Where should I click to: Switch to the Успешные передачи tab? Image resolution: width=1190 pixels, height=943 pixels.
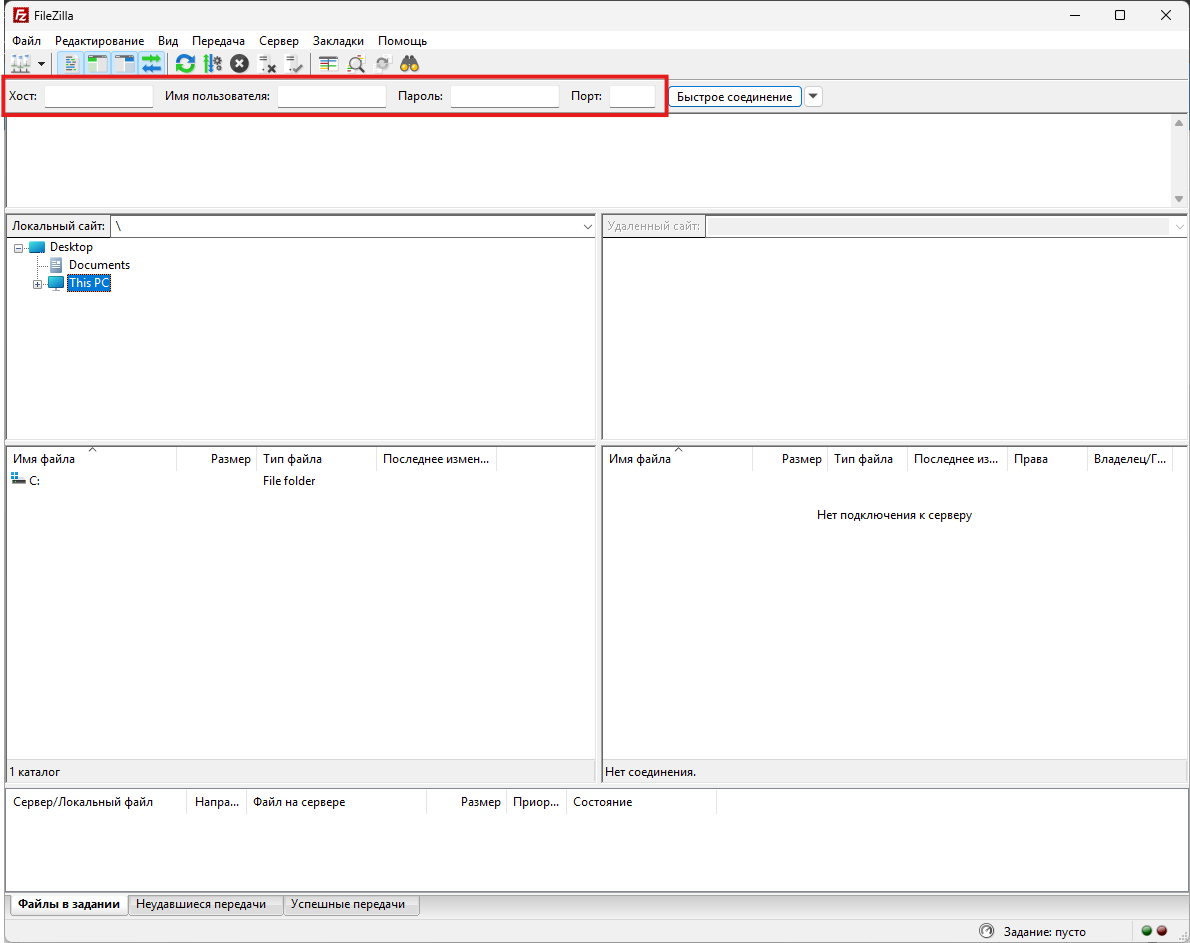(350, 904)
